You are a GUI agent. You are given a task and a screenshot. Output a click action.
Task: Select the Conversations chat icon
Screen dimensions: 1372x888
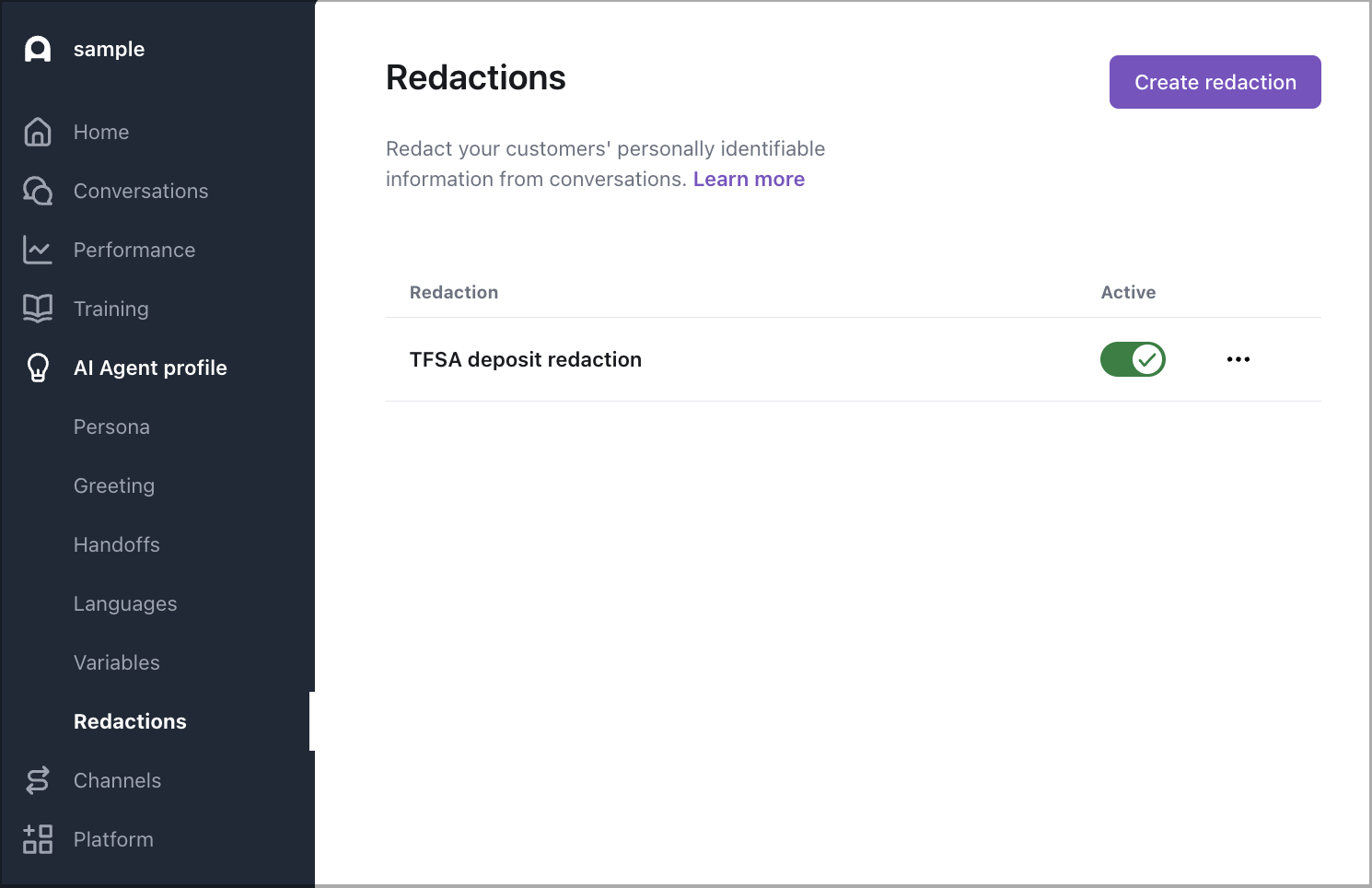click(x=37, y=191)
